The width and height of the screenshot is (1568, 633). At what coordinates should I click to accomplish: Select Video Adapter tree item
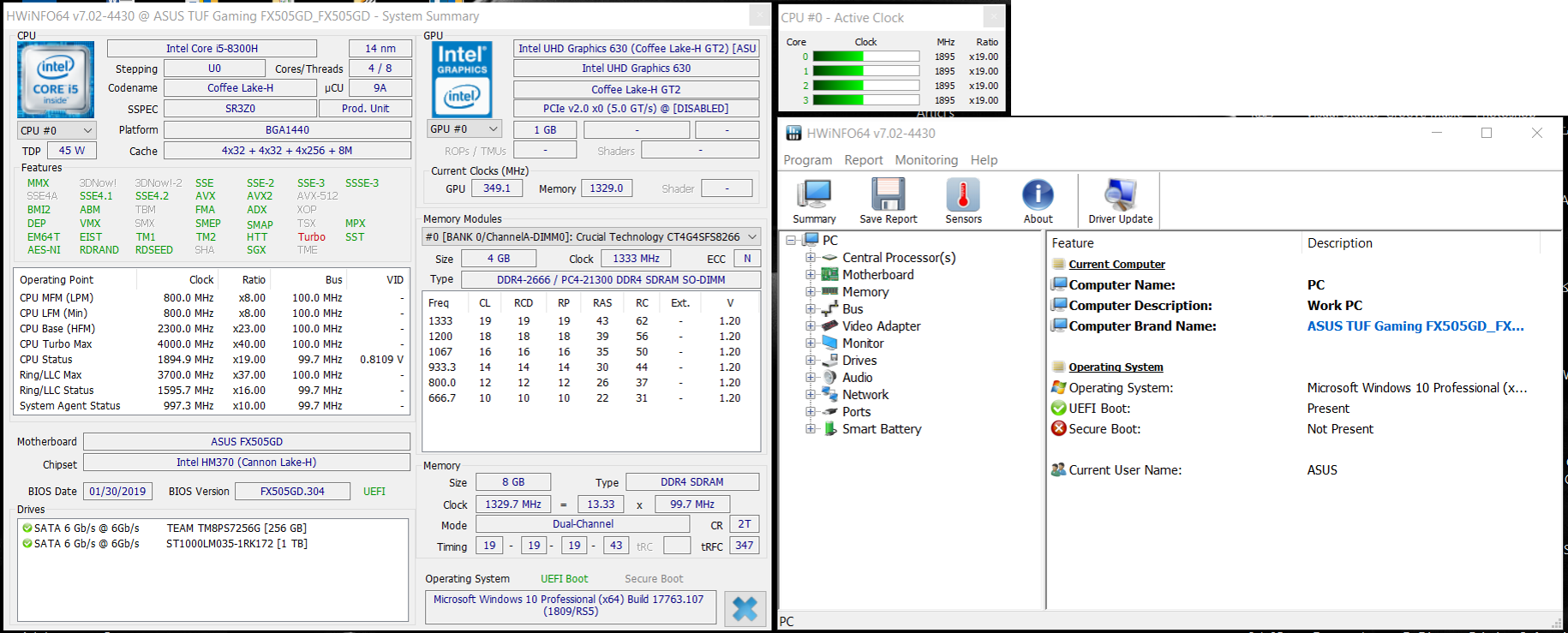[x=881, y=326]
